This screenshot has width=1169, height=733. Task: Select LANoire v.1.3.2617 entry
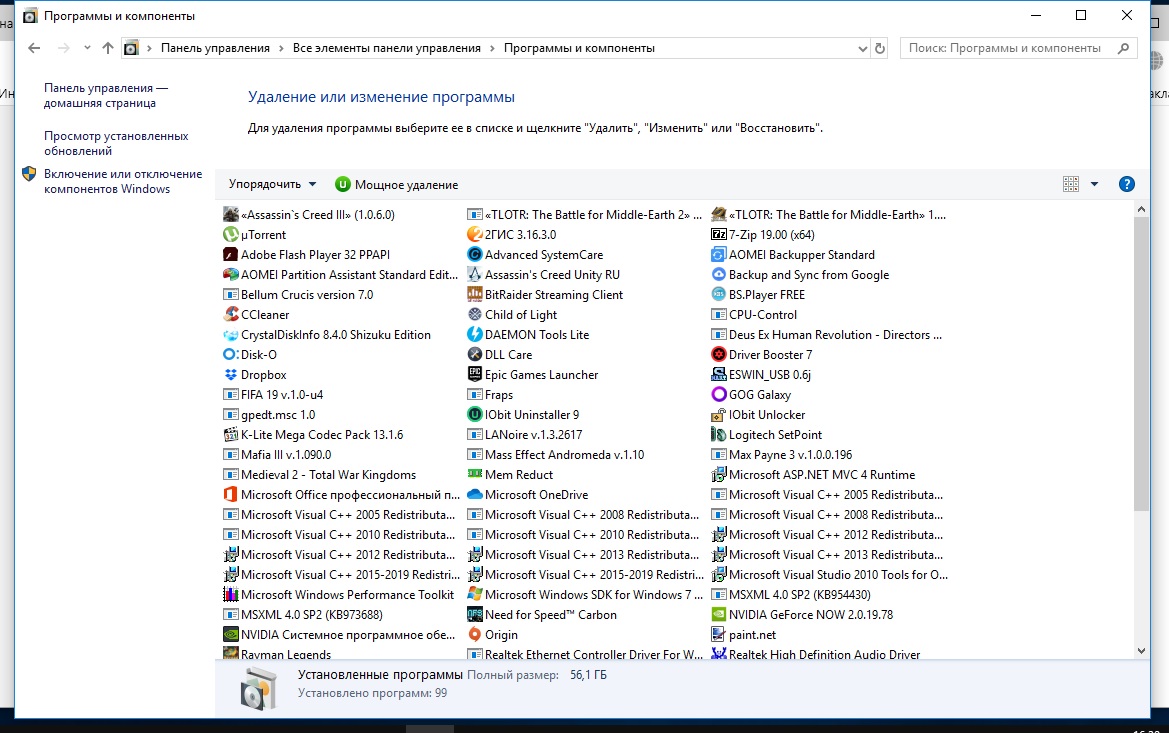(525, 435)
